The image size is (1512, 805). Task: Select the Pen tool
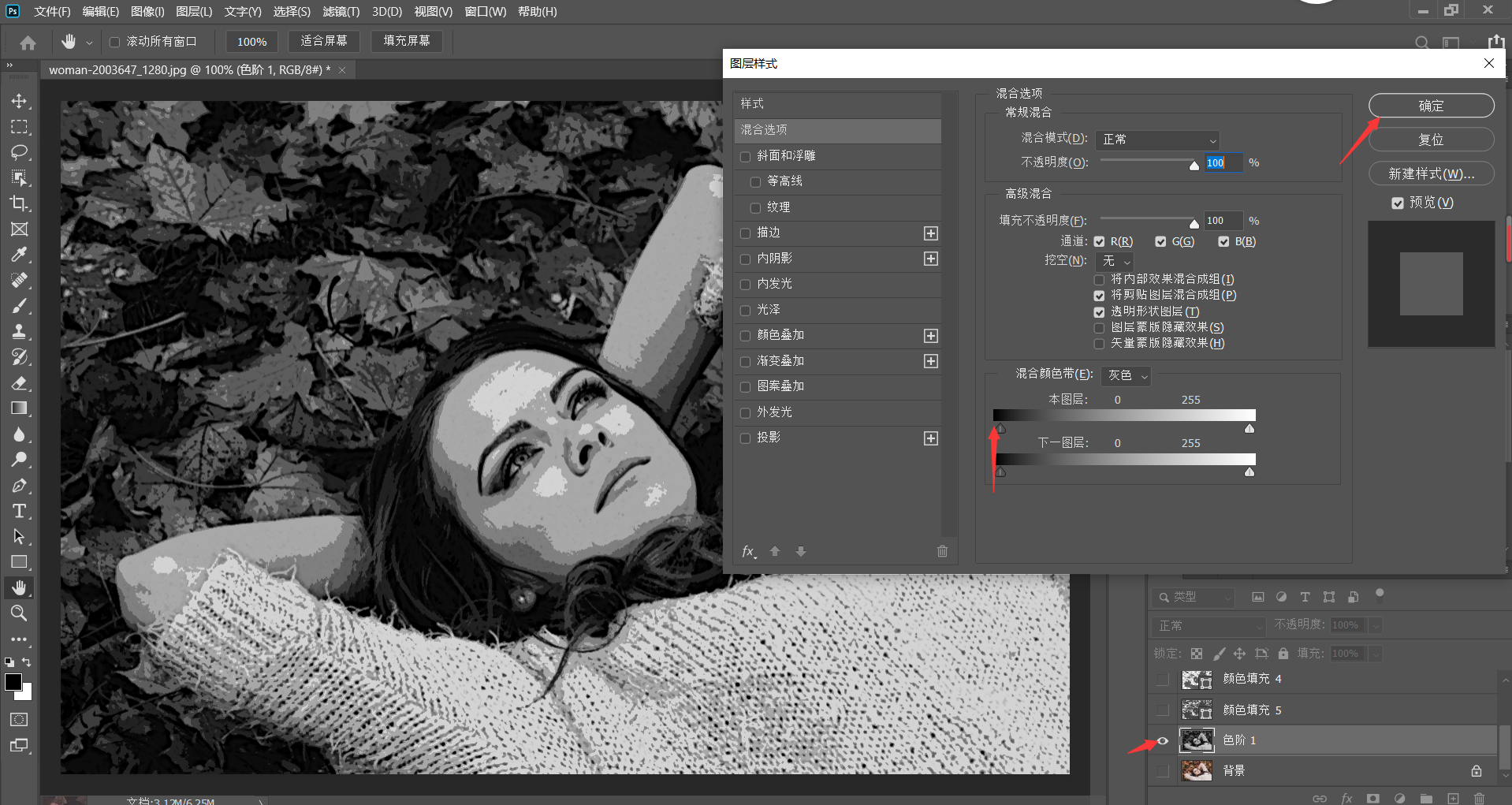pyautogui.click(x=19, y=486)
